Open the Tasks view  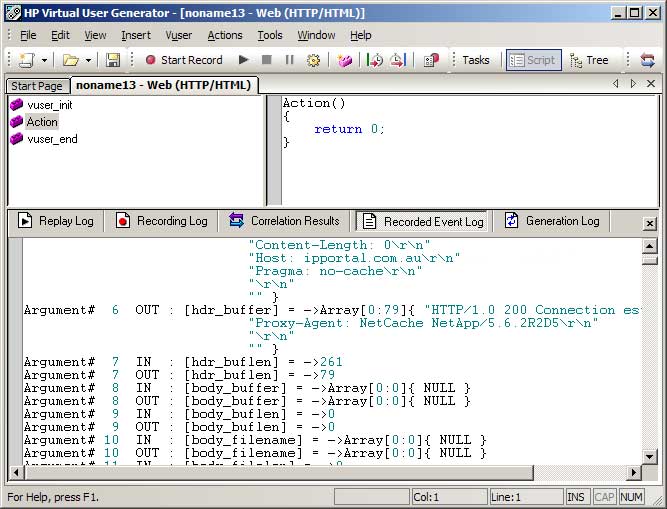click(x=476, y=60)
